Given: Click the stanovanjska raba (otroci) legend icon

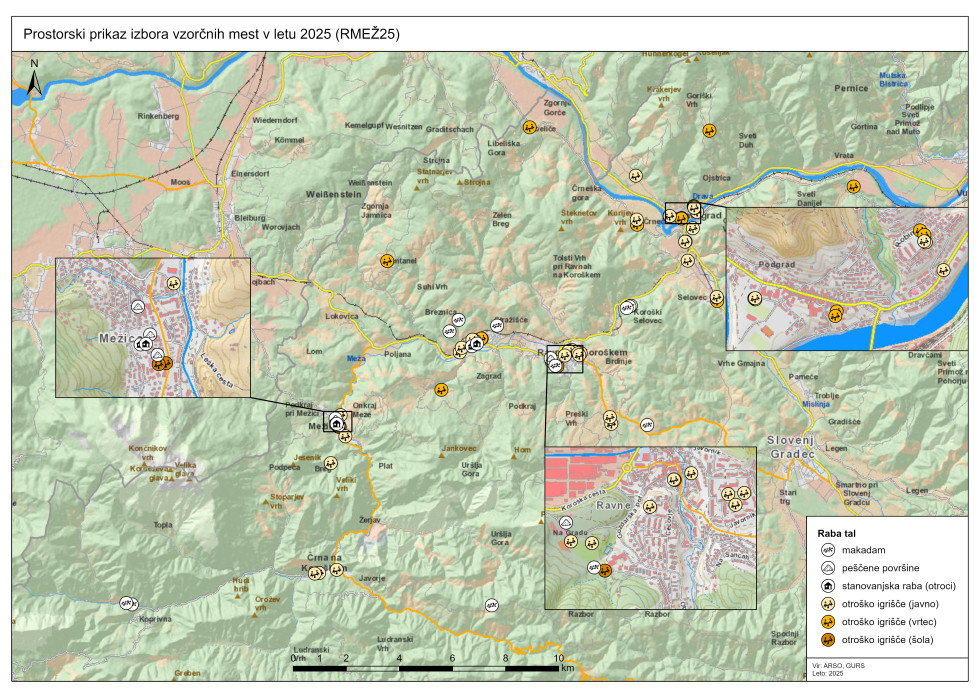Looking at the screenshot, I should (828, 586).
